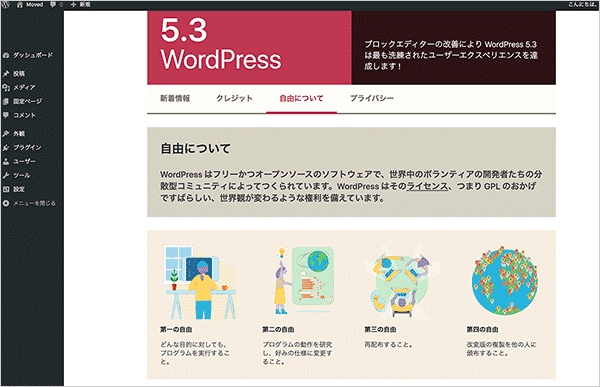Image resolution: width=600 pixels, height=387 pixels.
Task: Open メディア media library icon
Action: pyautogui.click(x=6, y=87)
